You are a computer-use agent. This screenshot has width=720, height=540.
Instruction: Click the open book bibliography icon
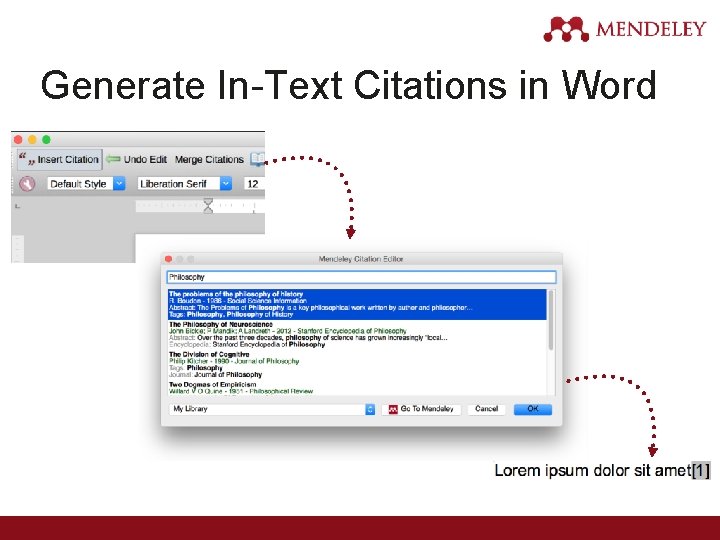click(x=257, y=159)
